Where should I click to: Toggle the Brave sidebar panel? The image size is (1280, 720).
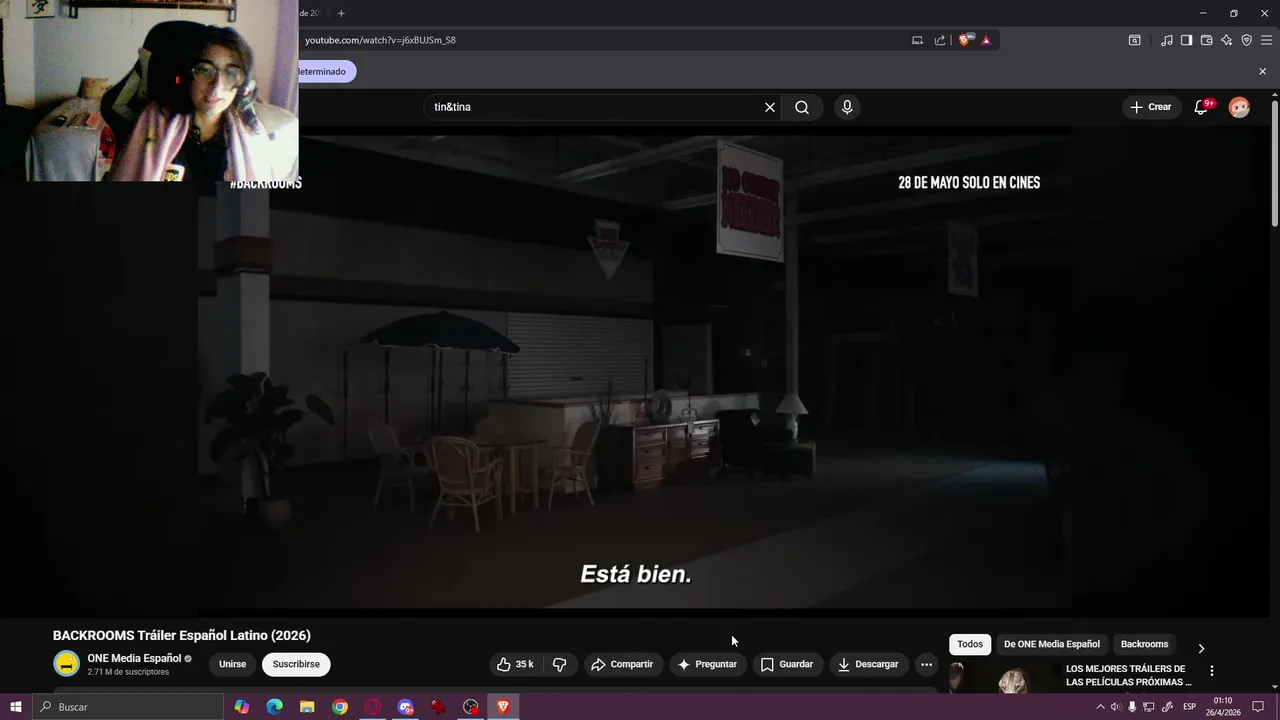(1186, 40)
